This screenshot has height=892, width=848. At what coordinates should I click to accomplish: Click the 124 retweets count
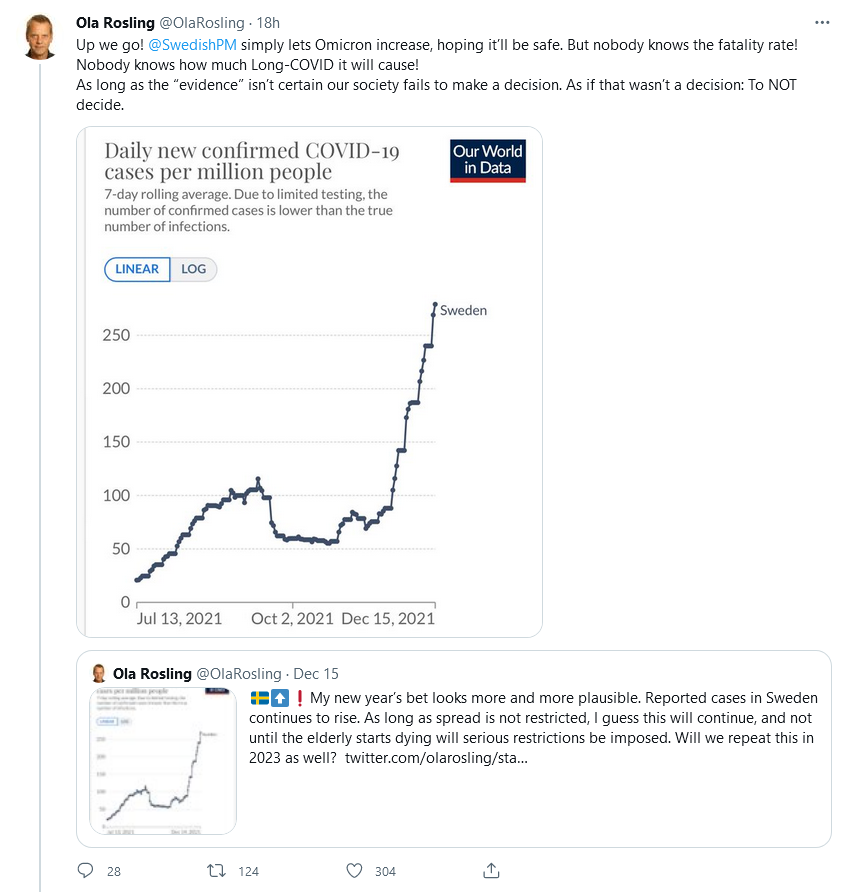pyautogui.click(x=248, y=871)
